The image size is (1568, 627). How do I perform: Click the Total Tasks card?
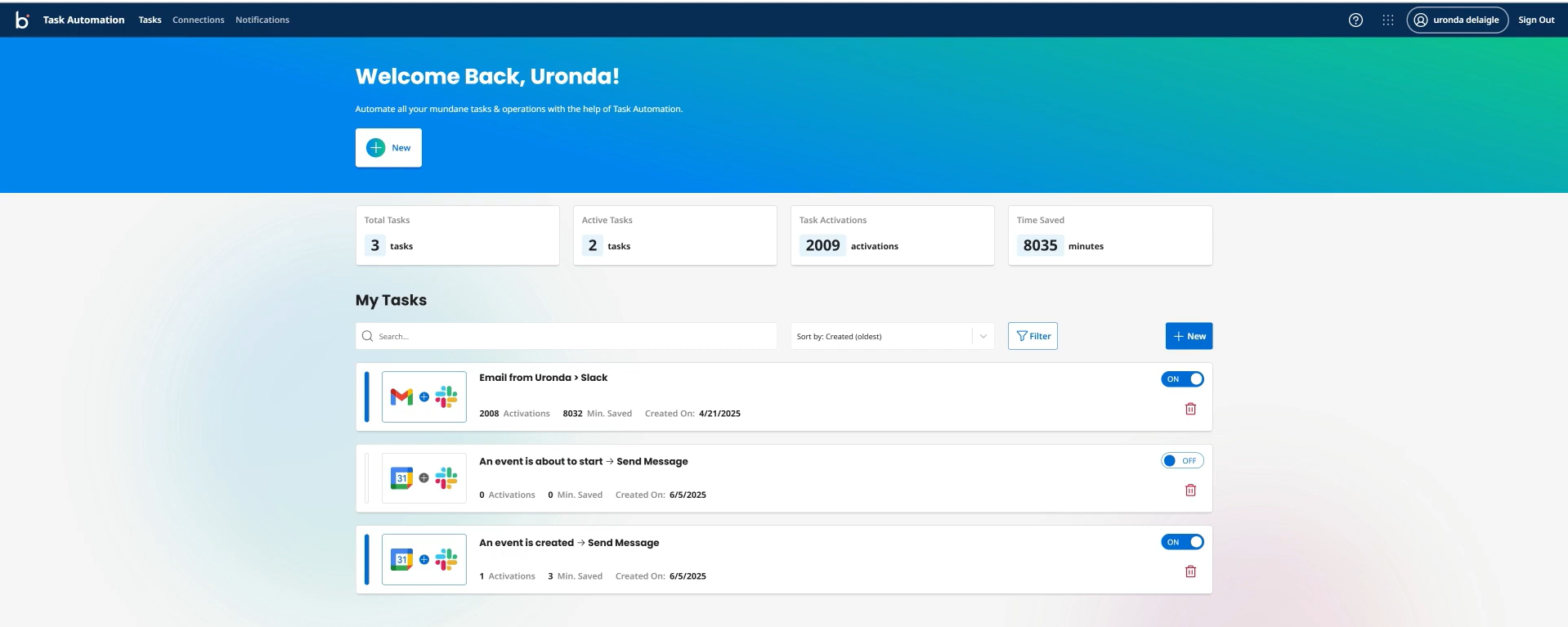457,235
